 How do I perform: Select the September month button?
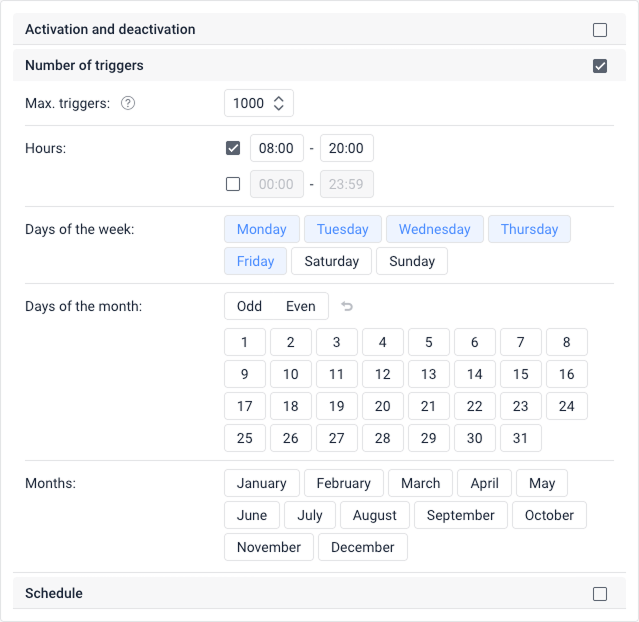(x=460, y=516)
